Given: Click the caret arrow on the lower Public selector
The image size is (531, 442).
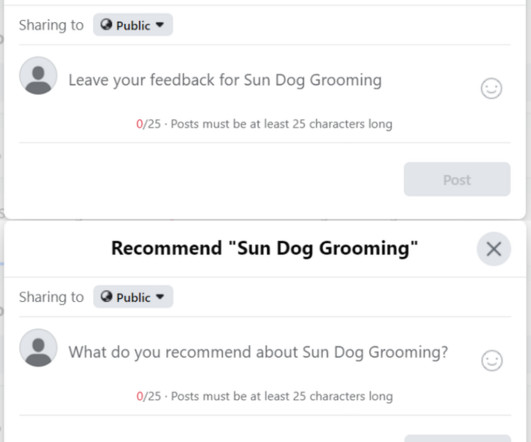Looking at the screenshot, I should (160, 297).
